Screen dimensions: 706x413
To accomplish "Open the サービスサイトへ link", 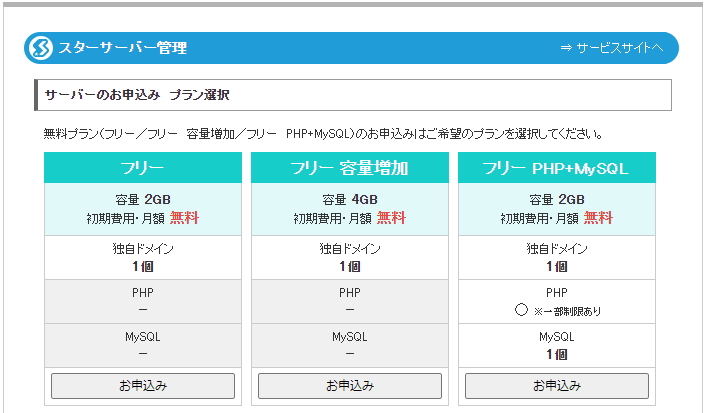I will (x=612, y=48).
